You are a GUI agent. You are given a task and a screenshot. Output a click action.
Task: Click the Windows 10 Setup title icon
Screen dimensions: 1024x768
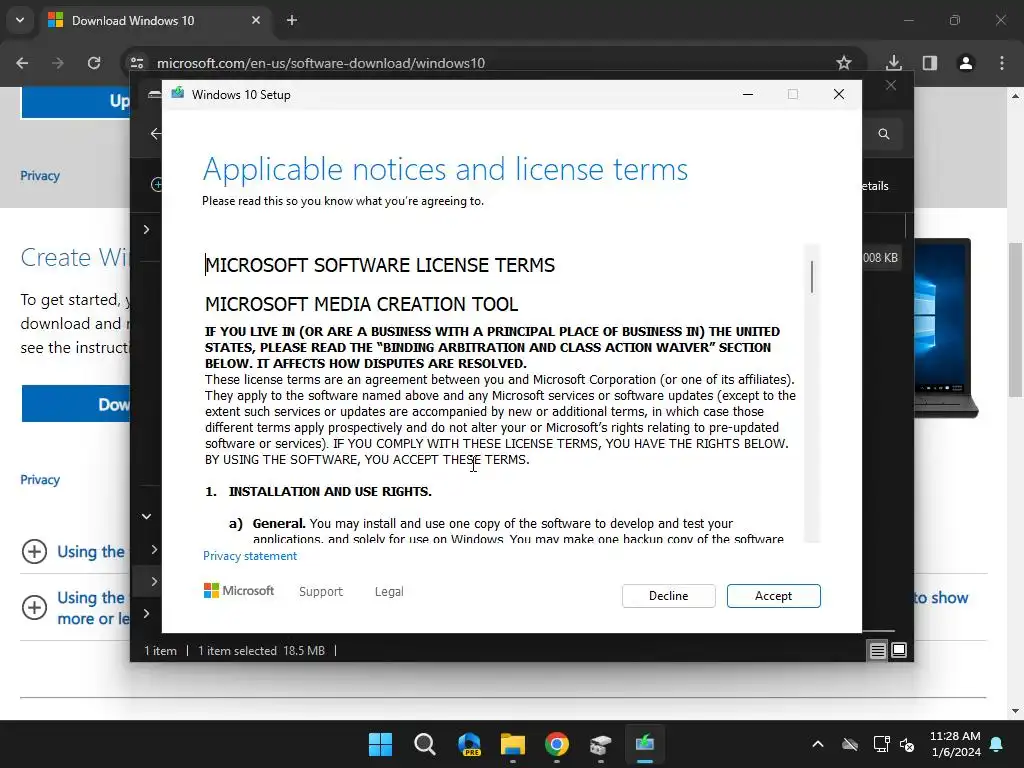[177, 94]
